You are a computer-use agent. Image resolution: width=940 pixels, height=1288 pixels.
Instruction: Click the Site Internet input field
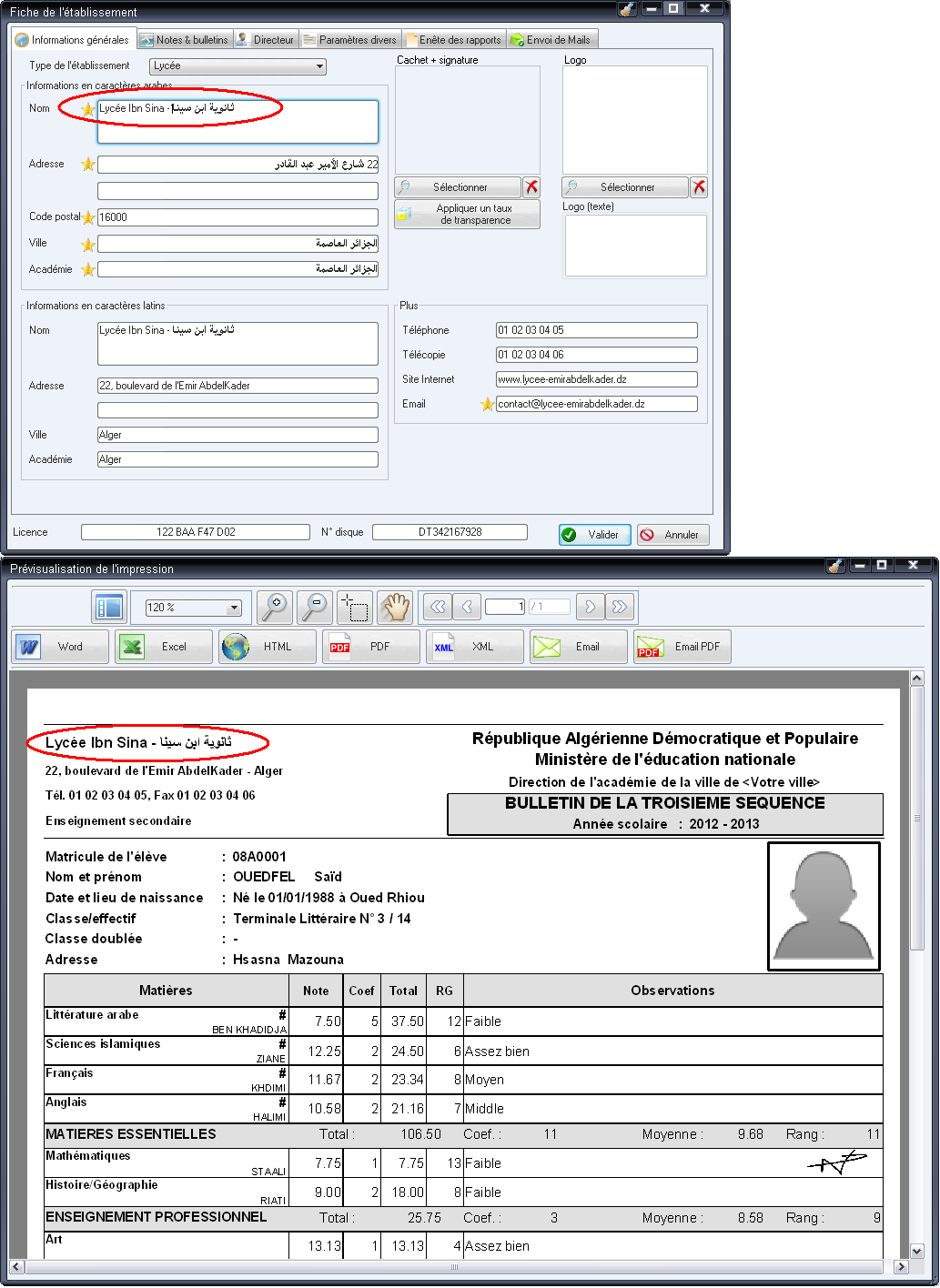pyautogui.click(x=597, y=379)
